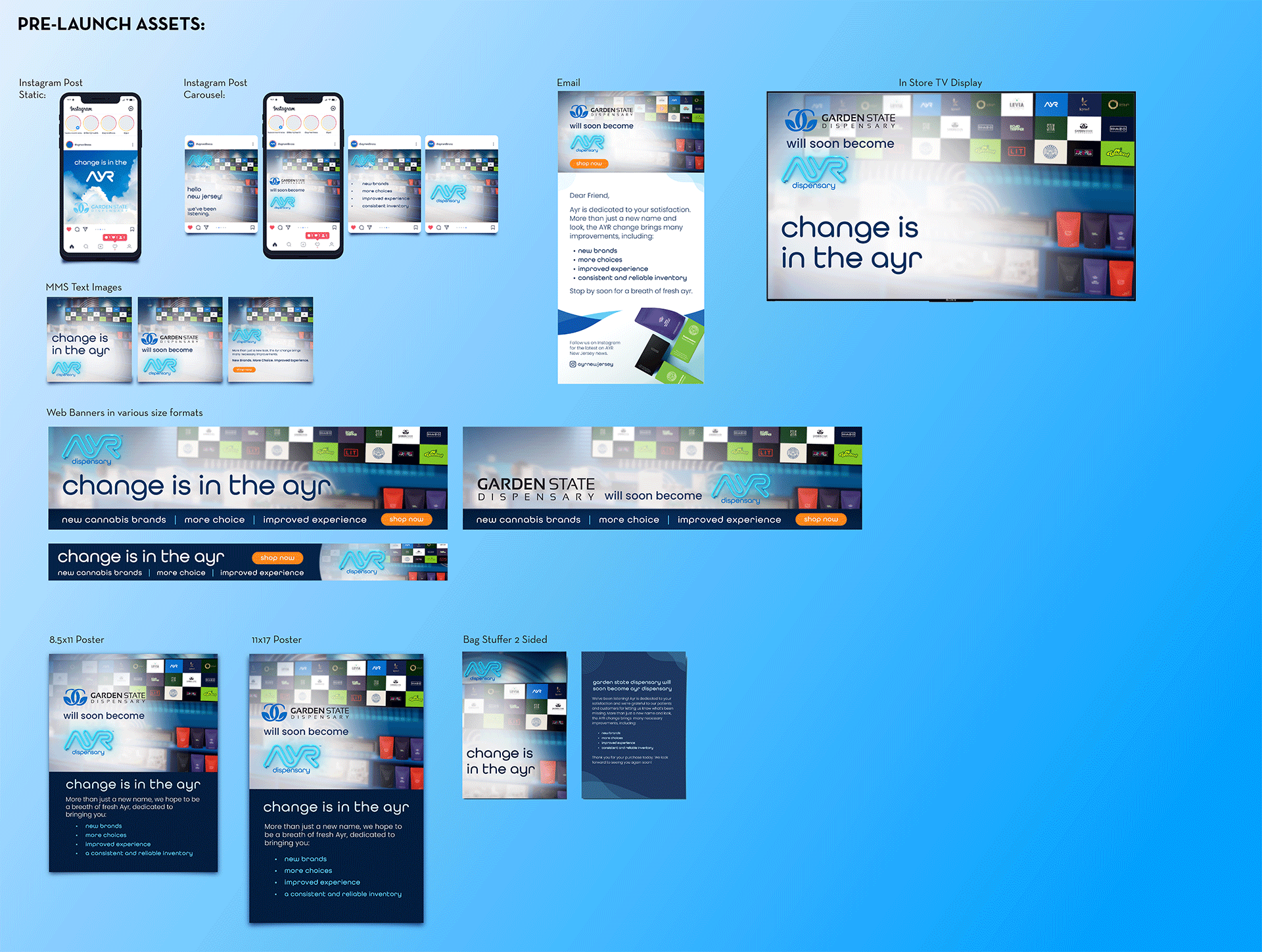Click the 'Instagram Post Static:' label
Image resolution: width=1262 pixels, height=952 pixels.
(51, 89)
